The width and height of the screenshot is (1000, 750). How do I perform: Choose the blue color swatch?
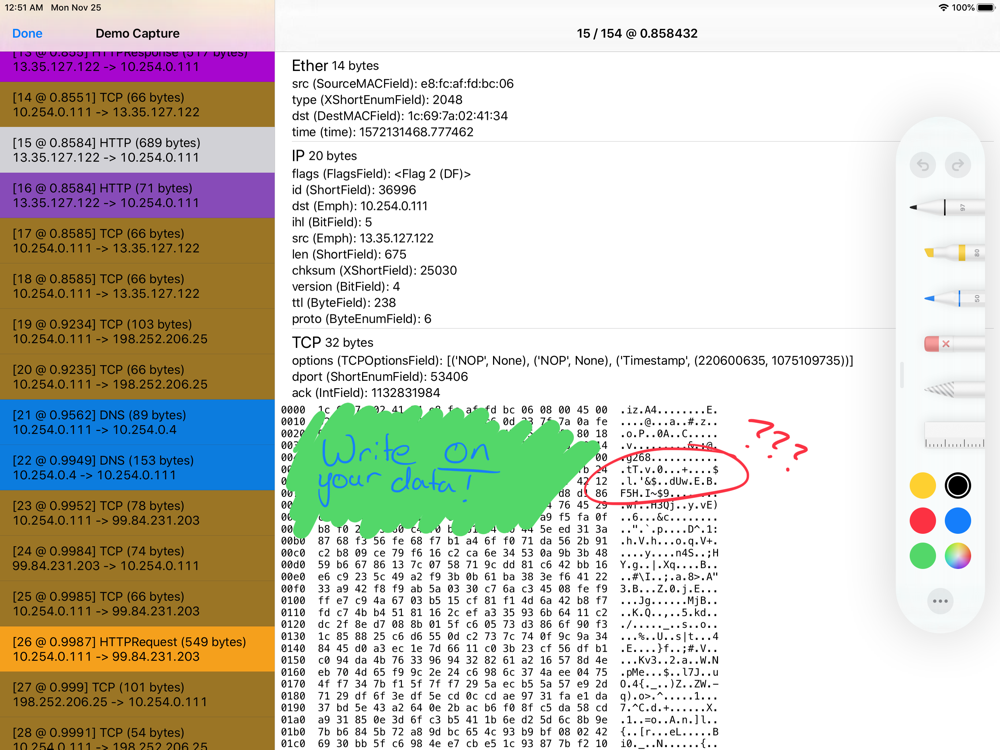coord(957,520)
